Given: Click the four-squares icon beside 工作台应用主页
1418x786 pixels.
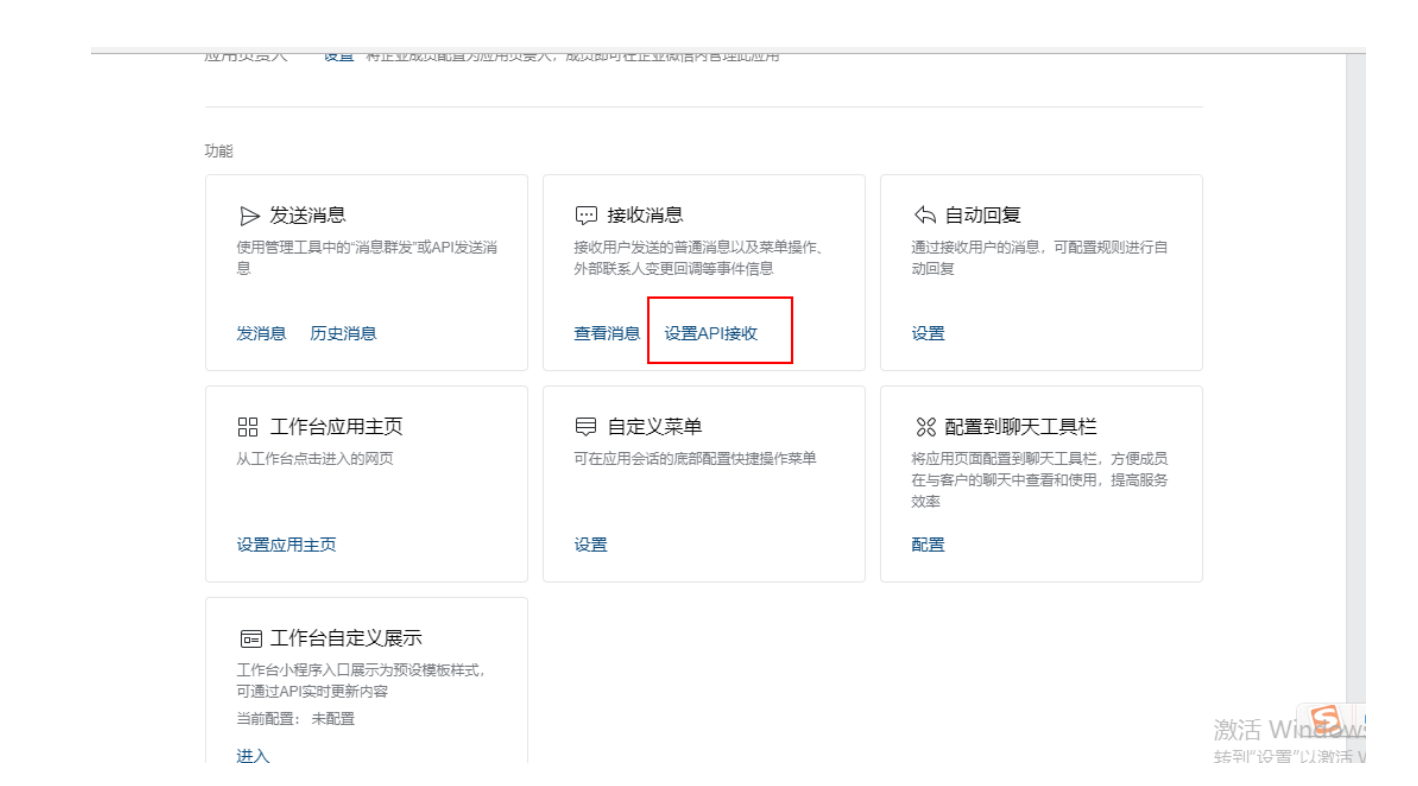Looking at the screenshot, I should click(248, 428).
